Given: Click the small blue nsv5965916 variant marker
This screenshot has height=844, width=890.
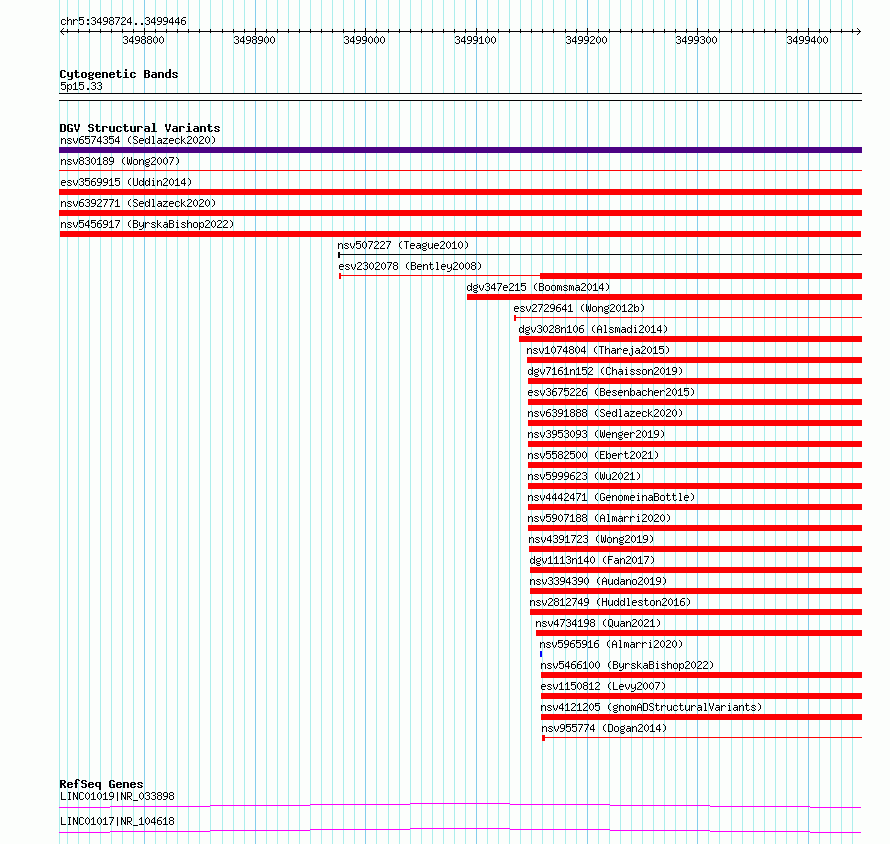Looking at the screenshot, I should (x=541, y=654).
